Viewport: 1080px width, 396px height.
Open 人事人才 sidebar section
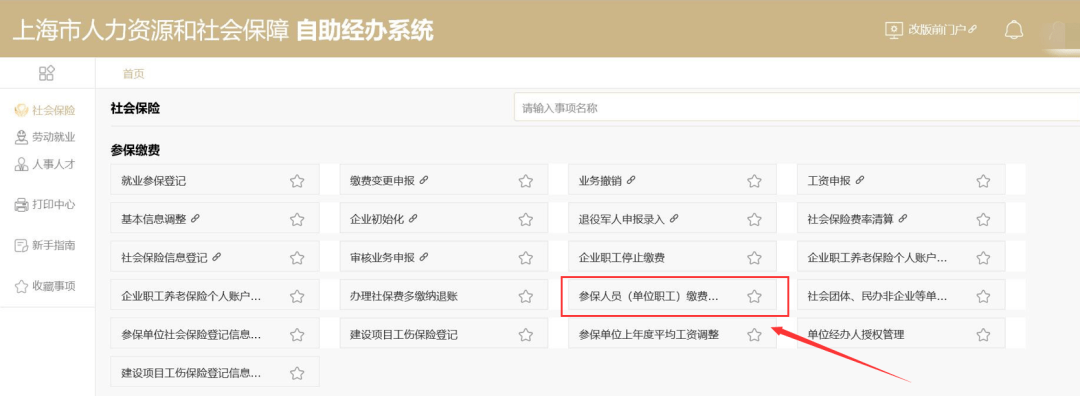point(45,164)
